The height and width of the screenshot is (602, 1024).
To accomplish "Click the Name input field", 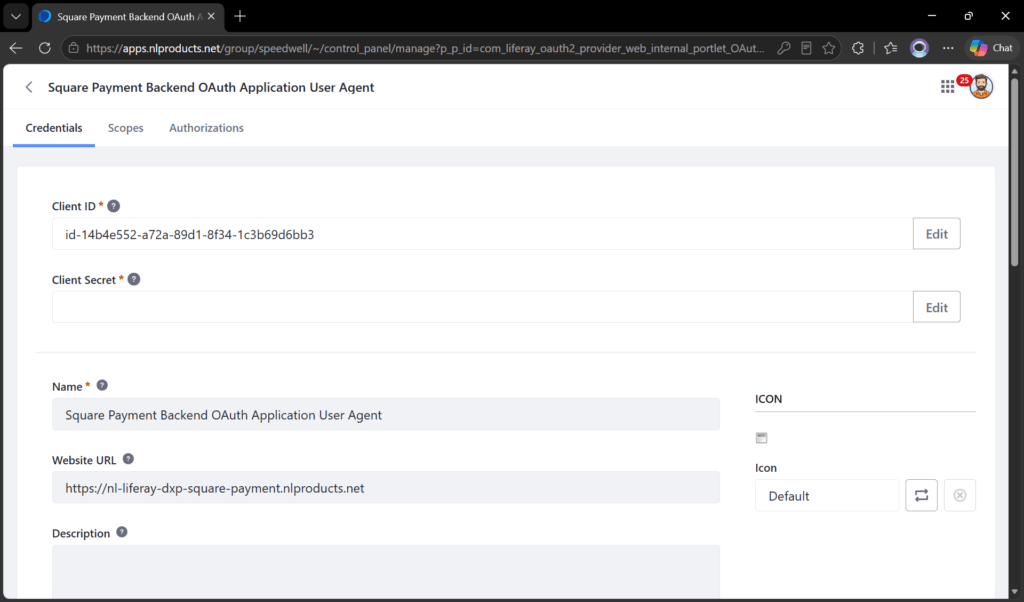I will click(x=386, y=415).
